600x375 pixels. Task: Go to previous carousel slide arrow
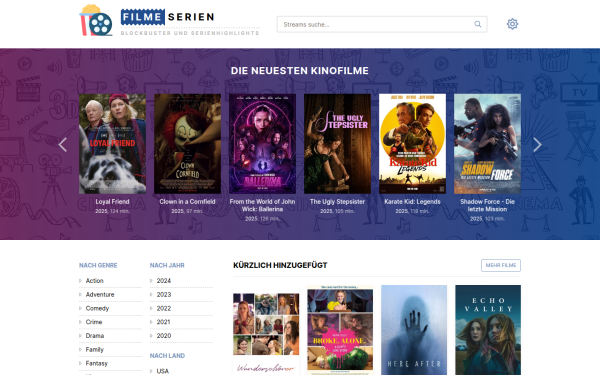point(63,145)
